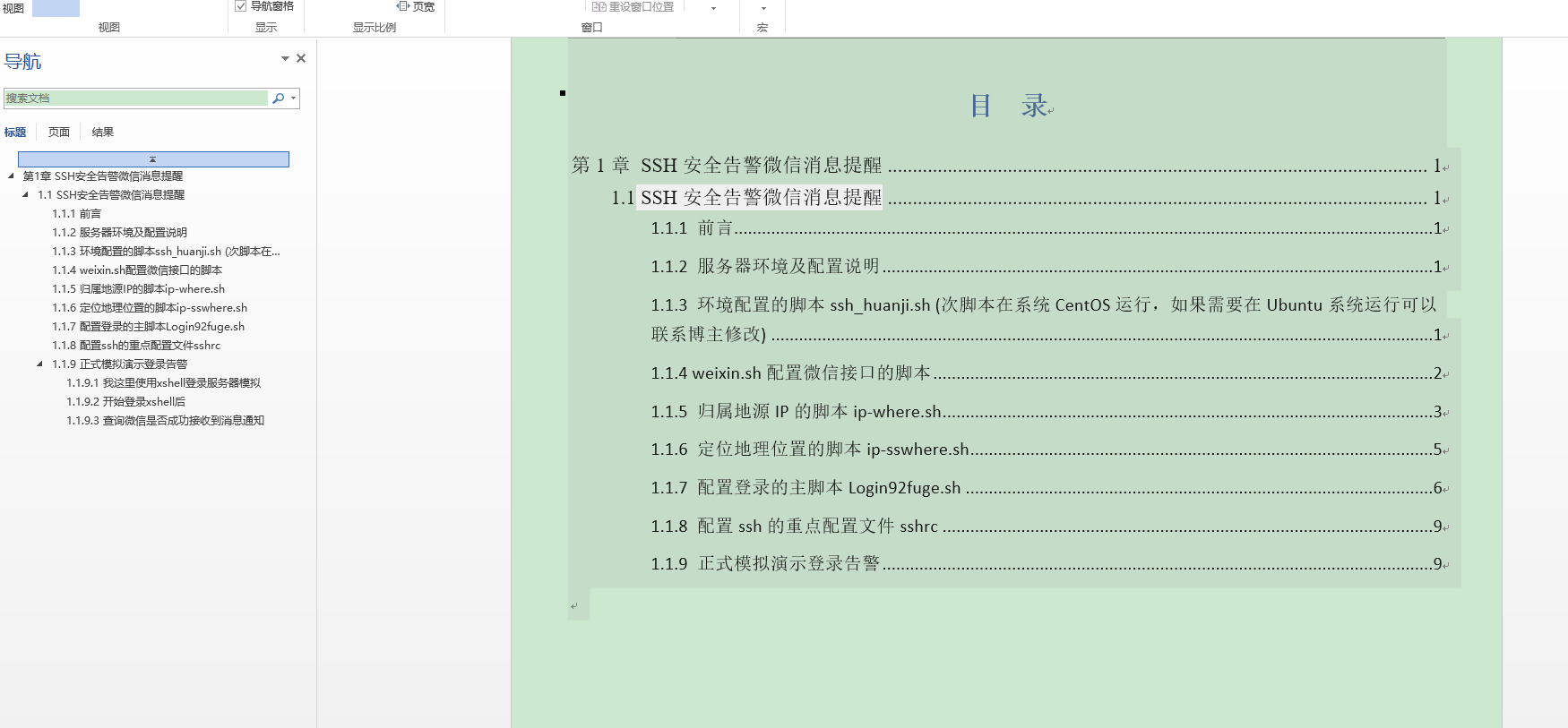The image size is (1568, 728).
Task: Follow TOC entry 1.1.3 环境配置的脚本 ssh_huanji.sh
Action: coord(1043,320)
